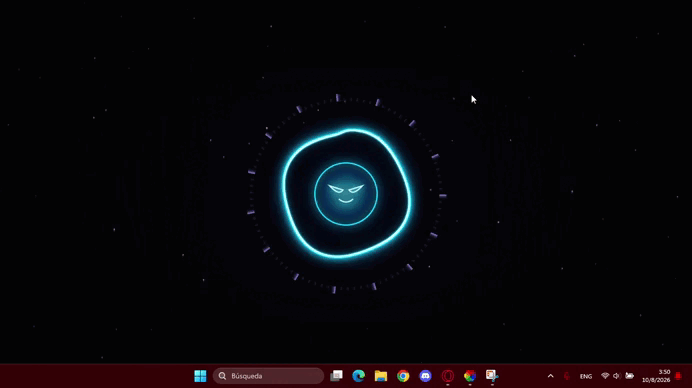692x388 pixels.
Task: Click the search magnifier icon
Action: pyautogui.click(x=222, y=376)
